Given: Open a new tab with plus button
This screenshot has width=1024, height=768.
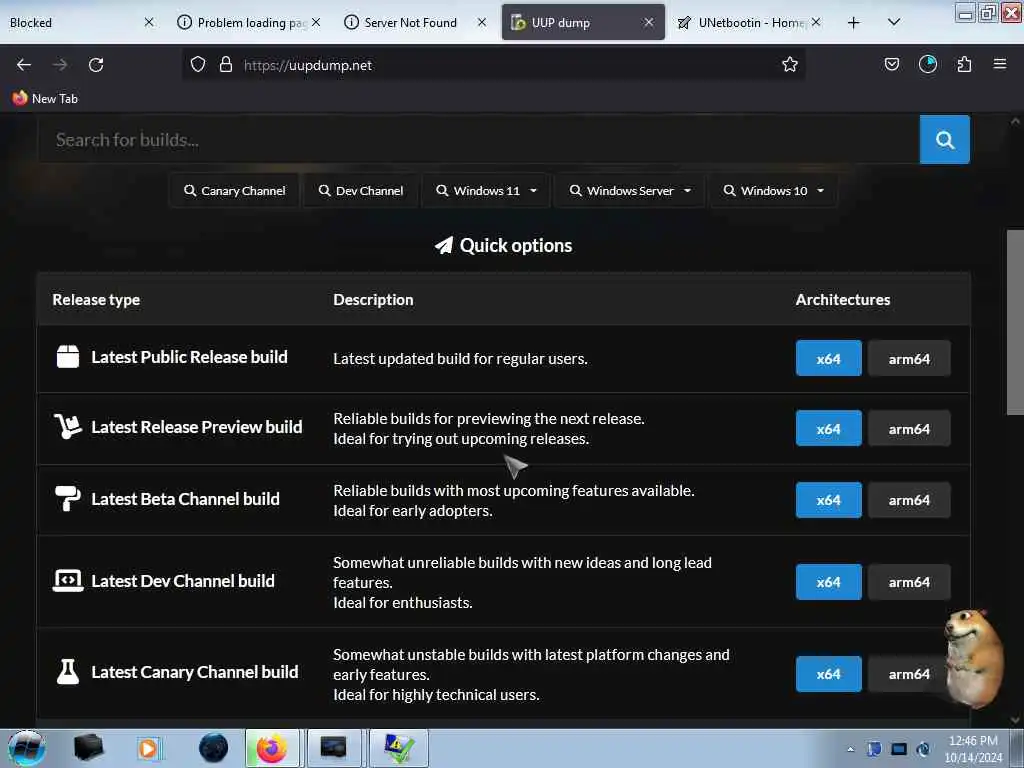Looking at the screenshot, I should pos(853,23).
